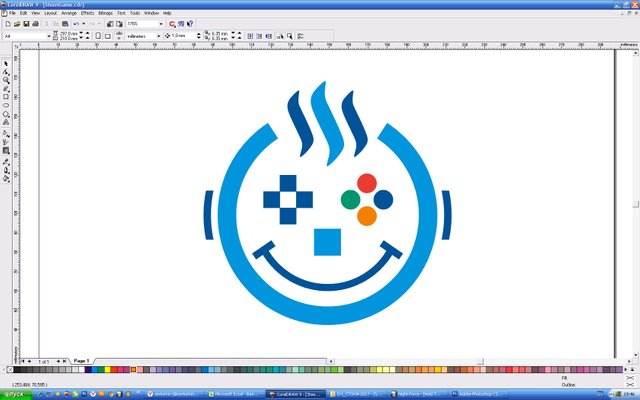Switch page to Portrait orientation
This screenshot has height=400, width=640.
[98, 36]
